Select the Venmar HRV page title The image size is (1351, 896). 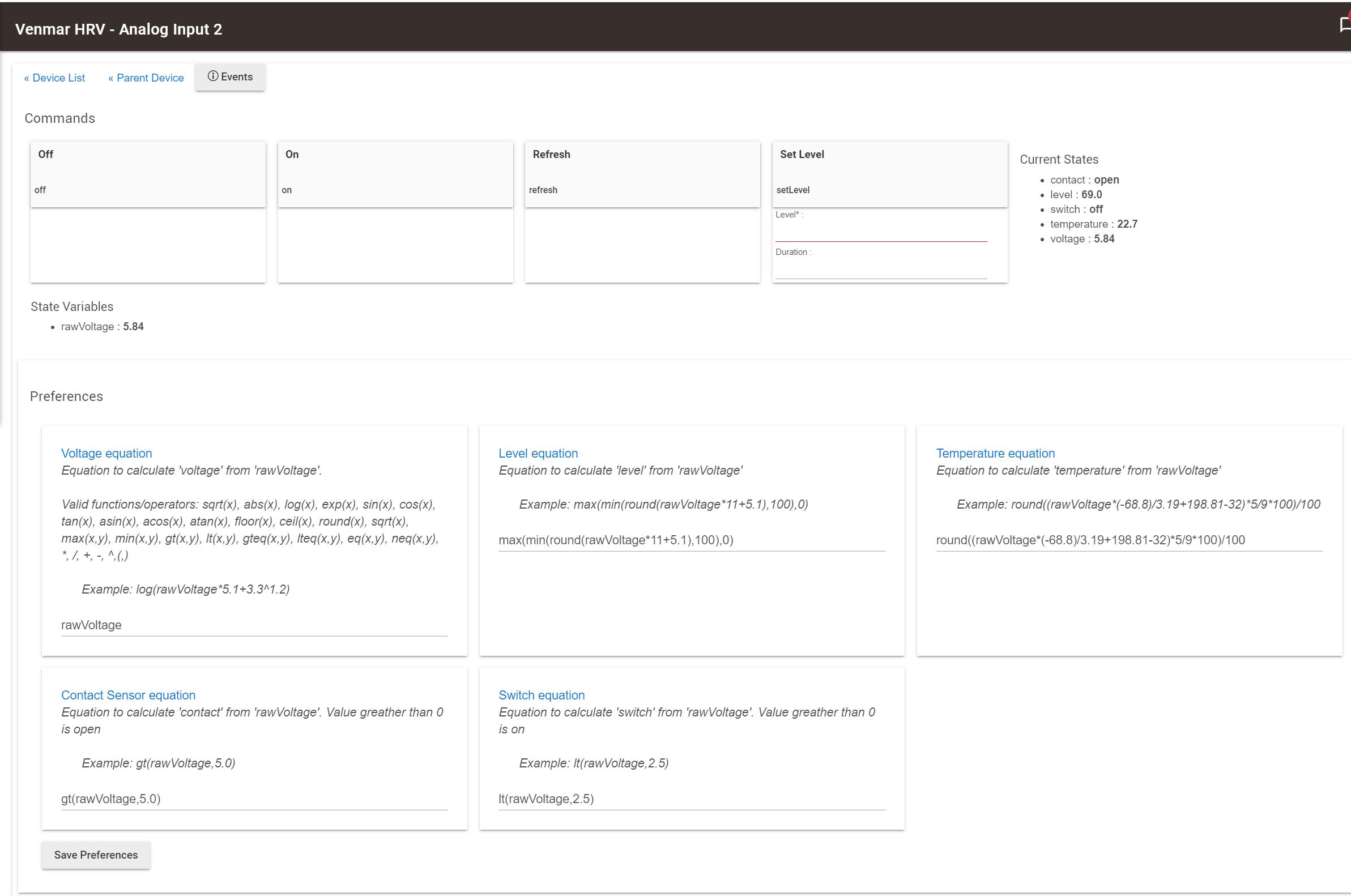click(118, 29)
